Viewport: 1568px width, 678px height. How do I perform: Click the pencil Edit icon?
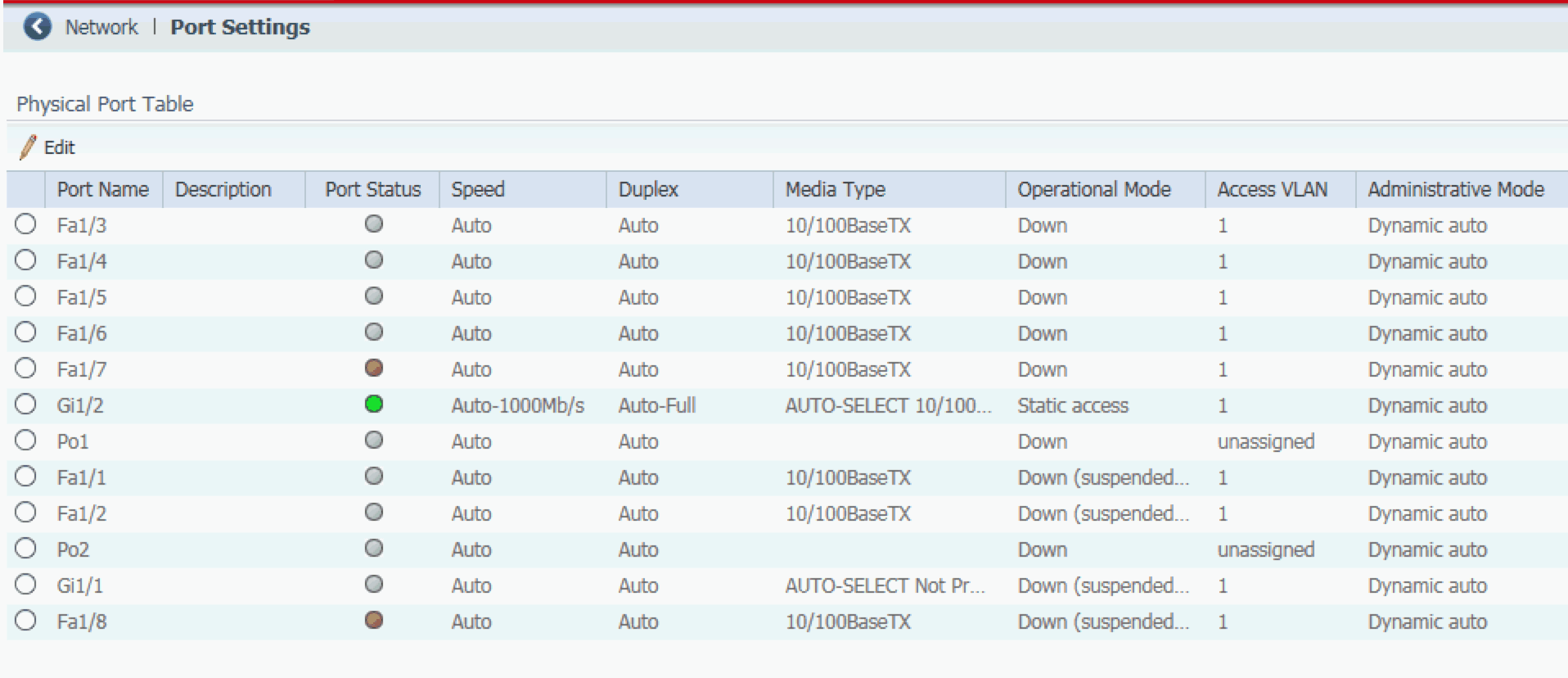coord(28,147)
